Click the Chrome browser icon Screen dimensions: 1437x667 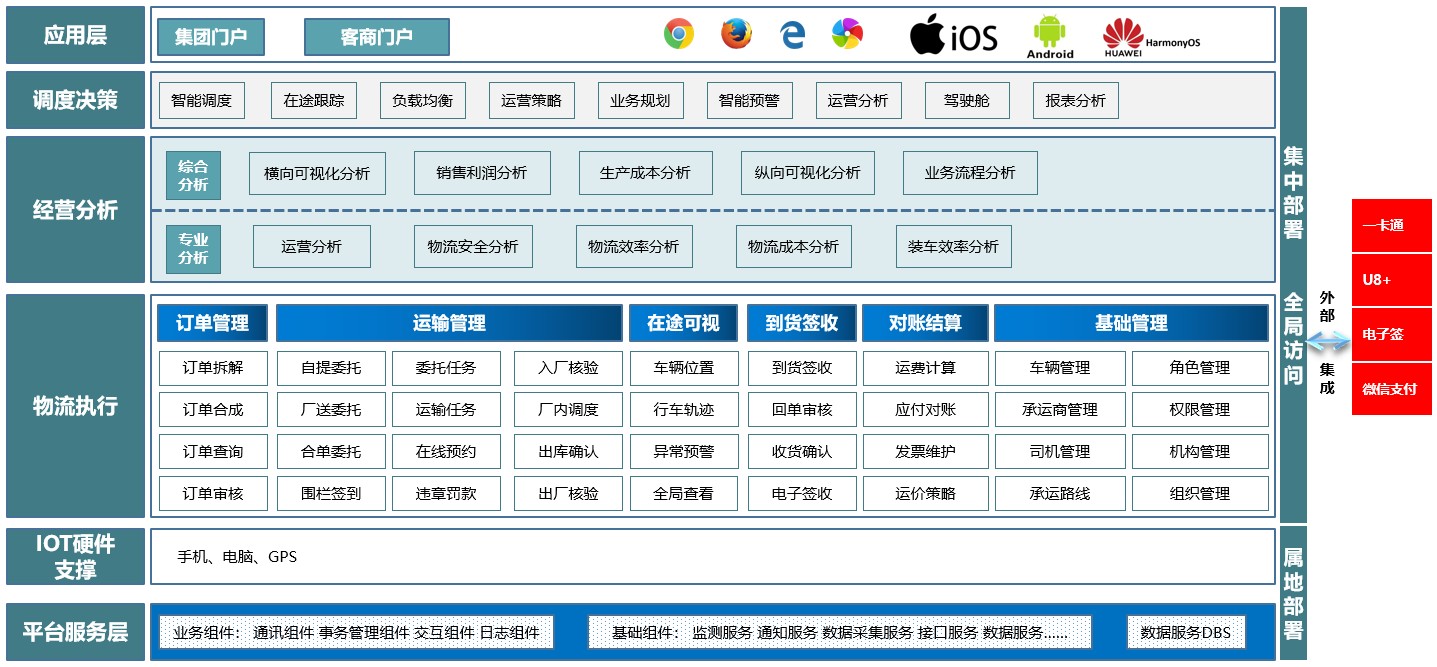678,34
